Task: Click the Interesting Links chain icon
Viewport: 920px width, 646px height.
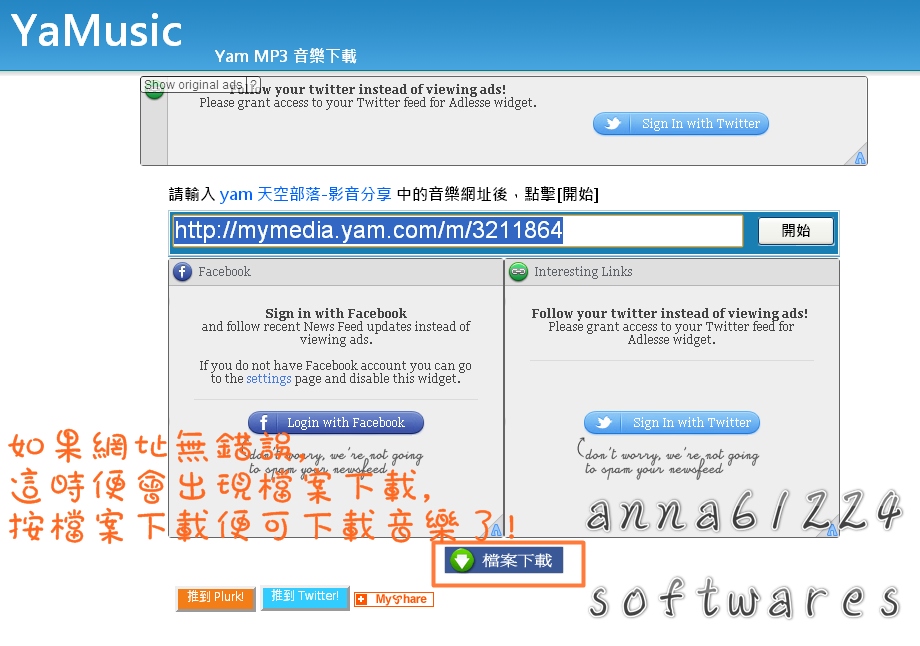Action: tap(518, 272)
